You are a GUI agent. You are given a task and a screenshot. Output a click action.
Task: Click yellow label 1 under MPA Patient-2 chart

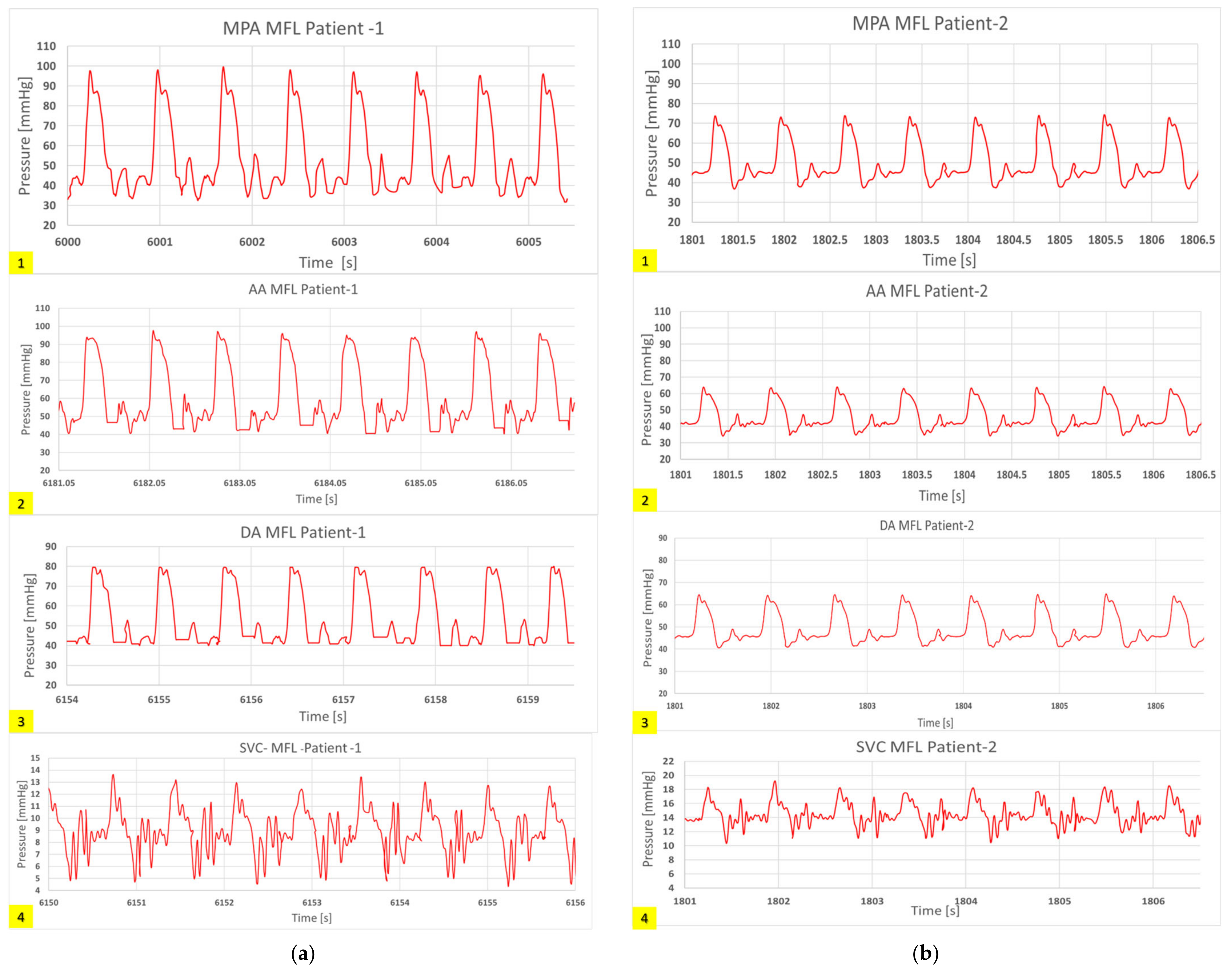(x=645, y=261)
